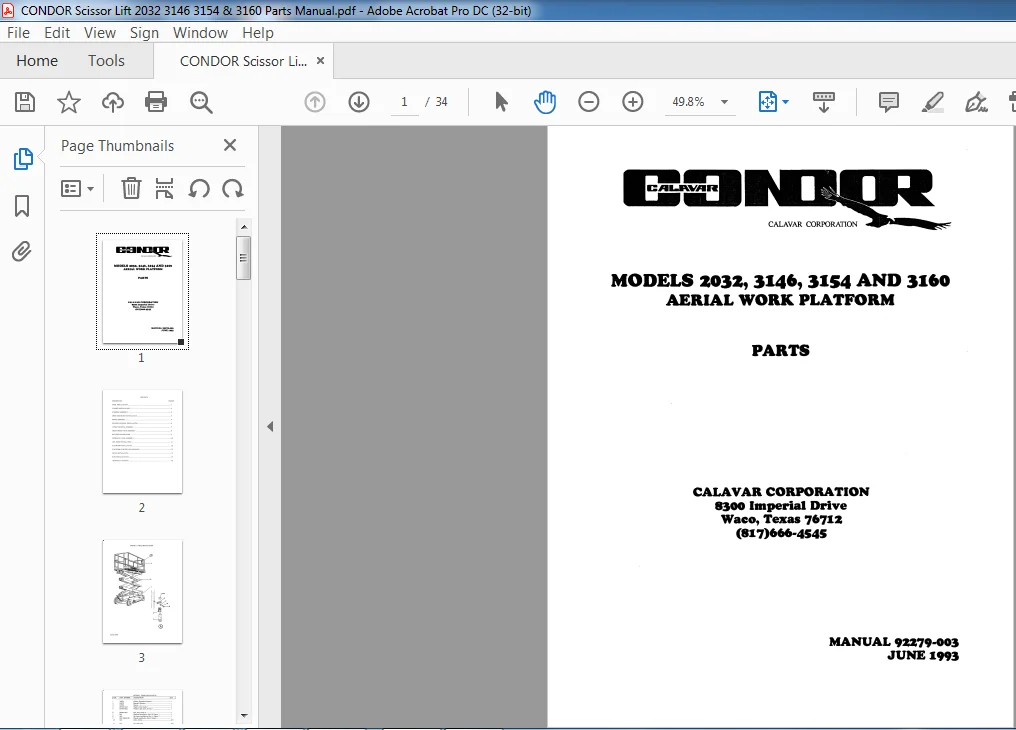Select the Highlight text pen

932,102
